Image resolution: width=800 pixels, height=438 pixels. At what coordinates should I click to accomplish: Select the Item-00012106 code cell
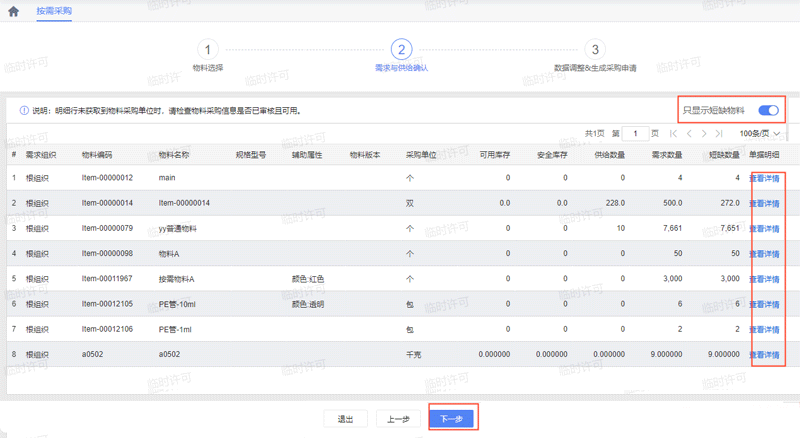107,329
